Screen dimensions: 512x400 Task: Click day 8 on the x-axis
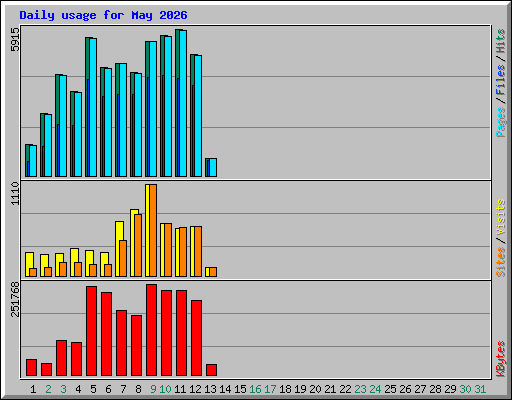(x=138, y=389)
